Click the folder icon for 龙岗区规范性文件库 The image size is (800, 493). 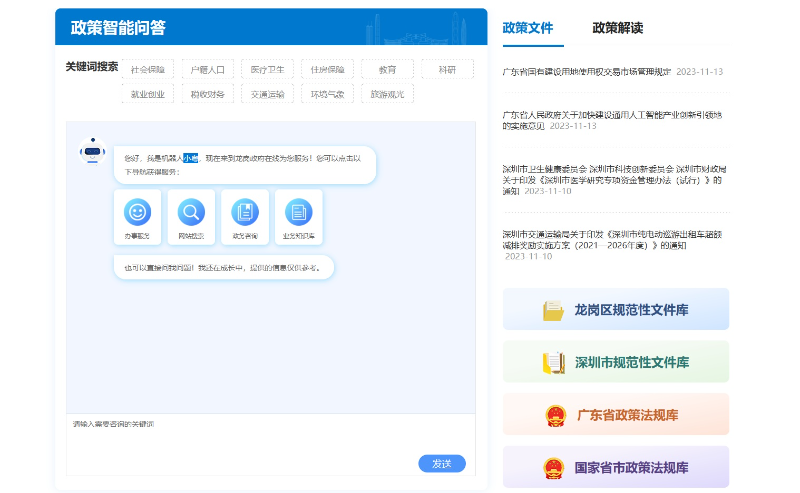553,310
